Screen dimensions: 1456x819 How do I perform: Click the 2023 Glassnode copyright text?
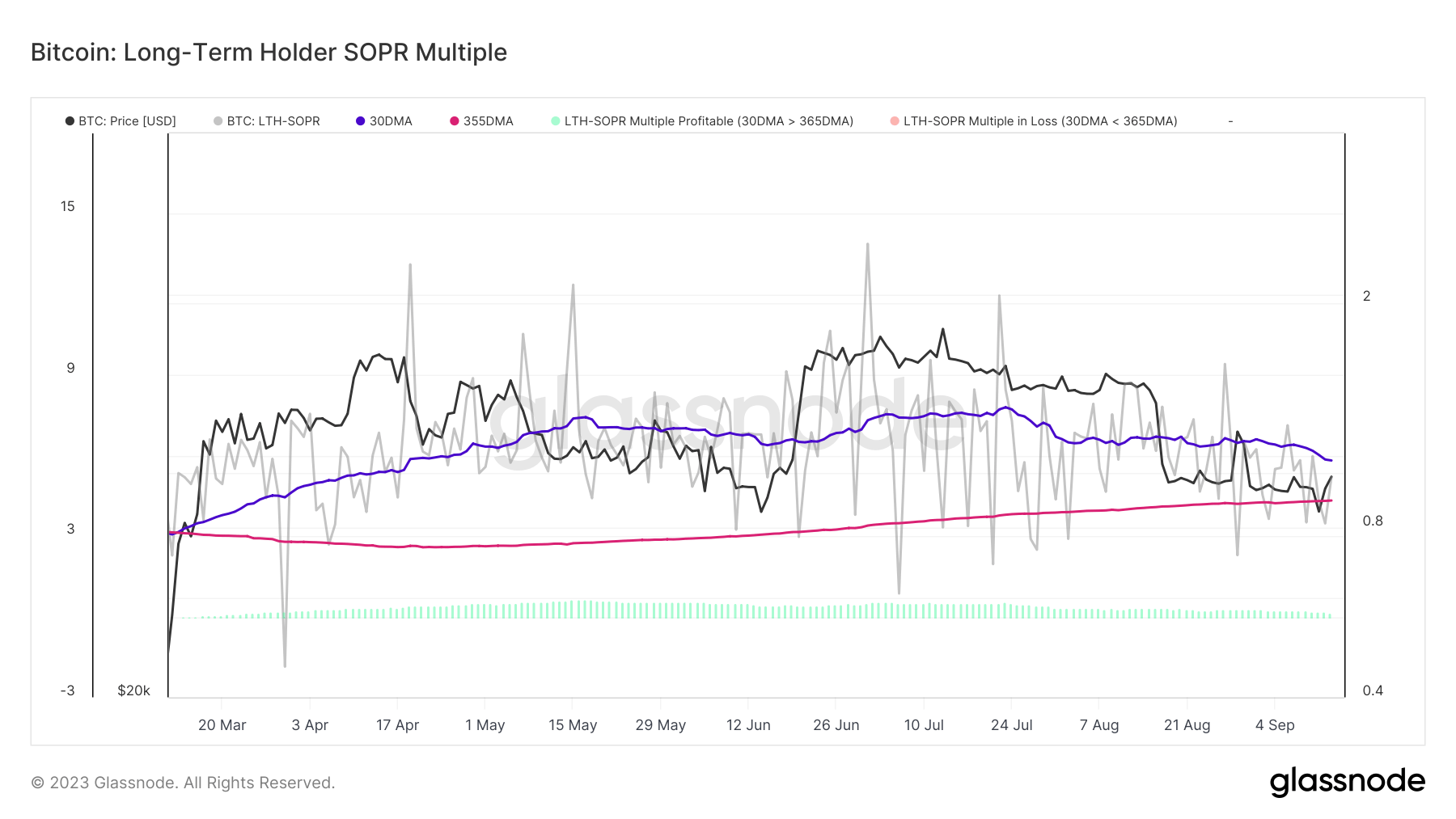pos(183,783)
